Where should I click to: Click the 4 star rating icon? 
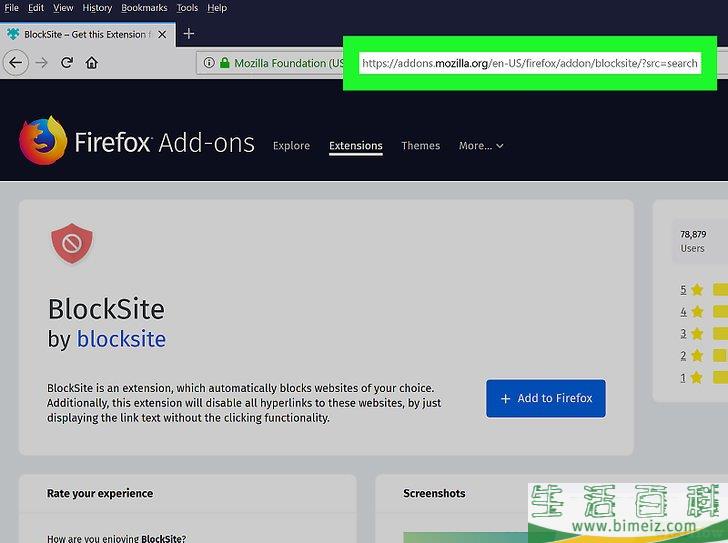(x=697, y=312)
